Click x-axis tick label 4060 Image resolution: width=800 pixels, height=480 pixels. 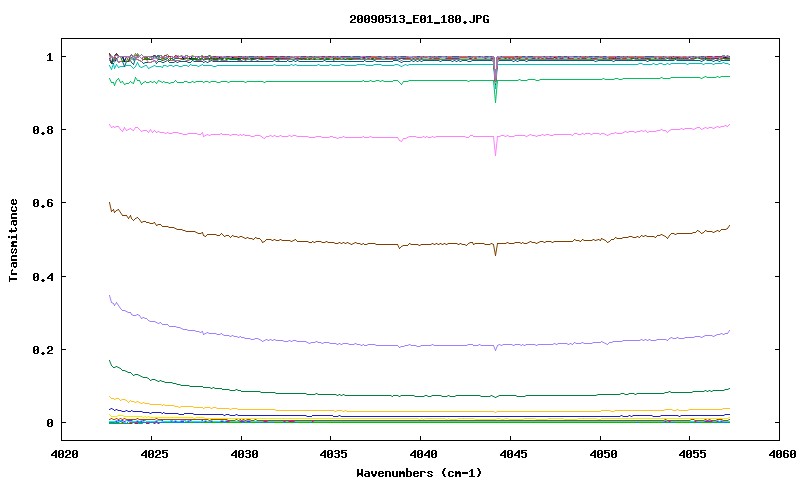pos(782,454)
